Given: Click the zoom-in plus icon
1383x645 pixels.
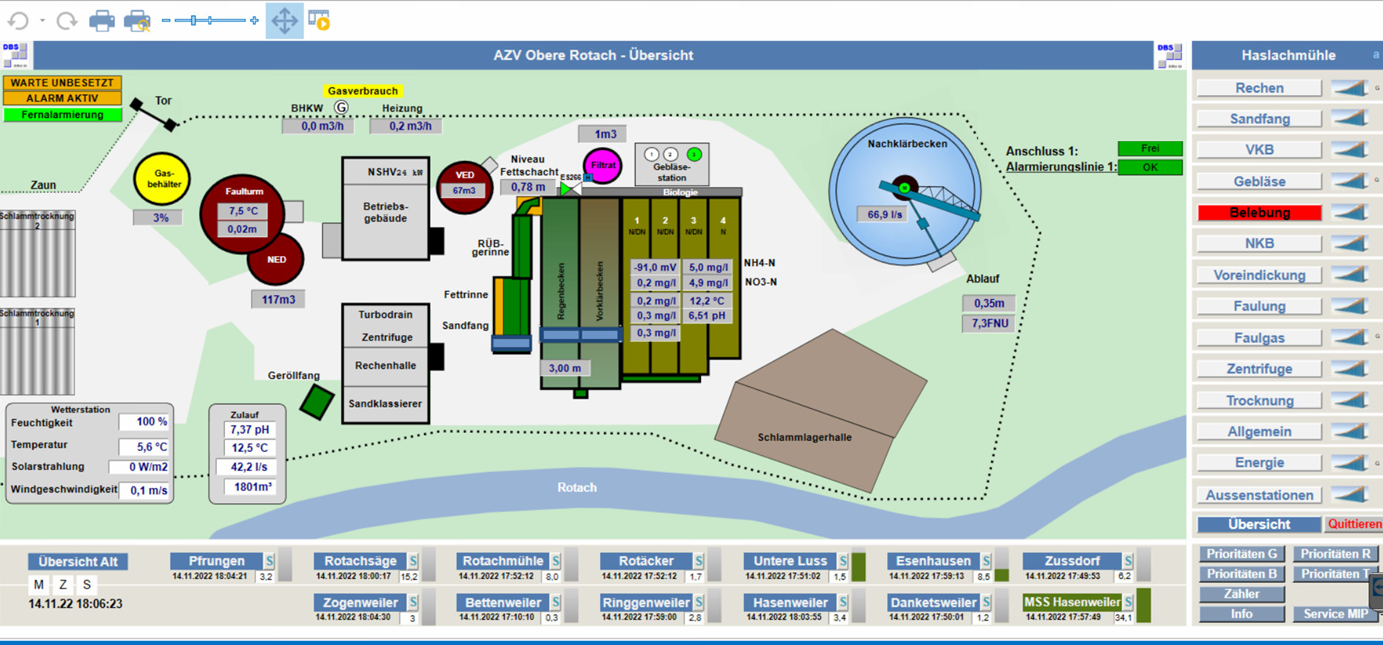Looking at the screenshot, I should (254, 20).
